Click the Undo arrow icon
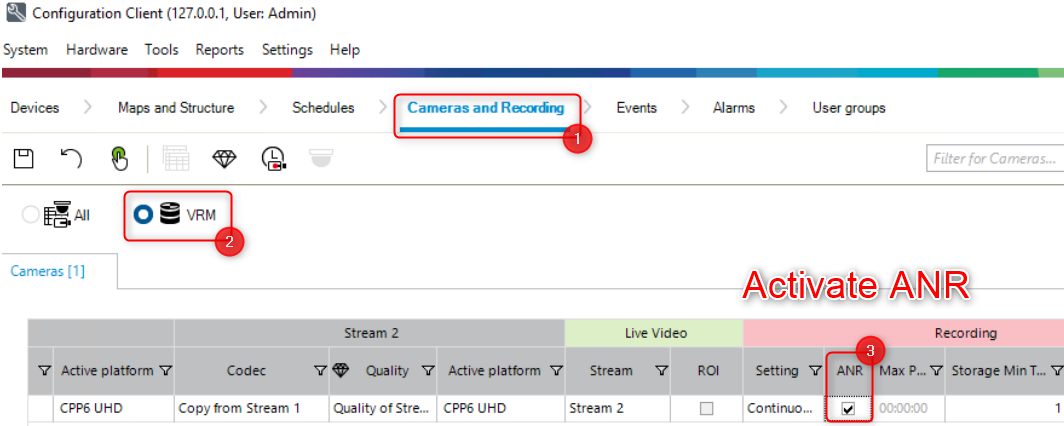The height and width of the screenshot is (426, 1064). click(x=71, y=159)
